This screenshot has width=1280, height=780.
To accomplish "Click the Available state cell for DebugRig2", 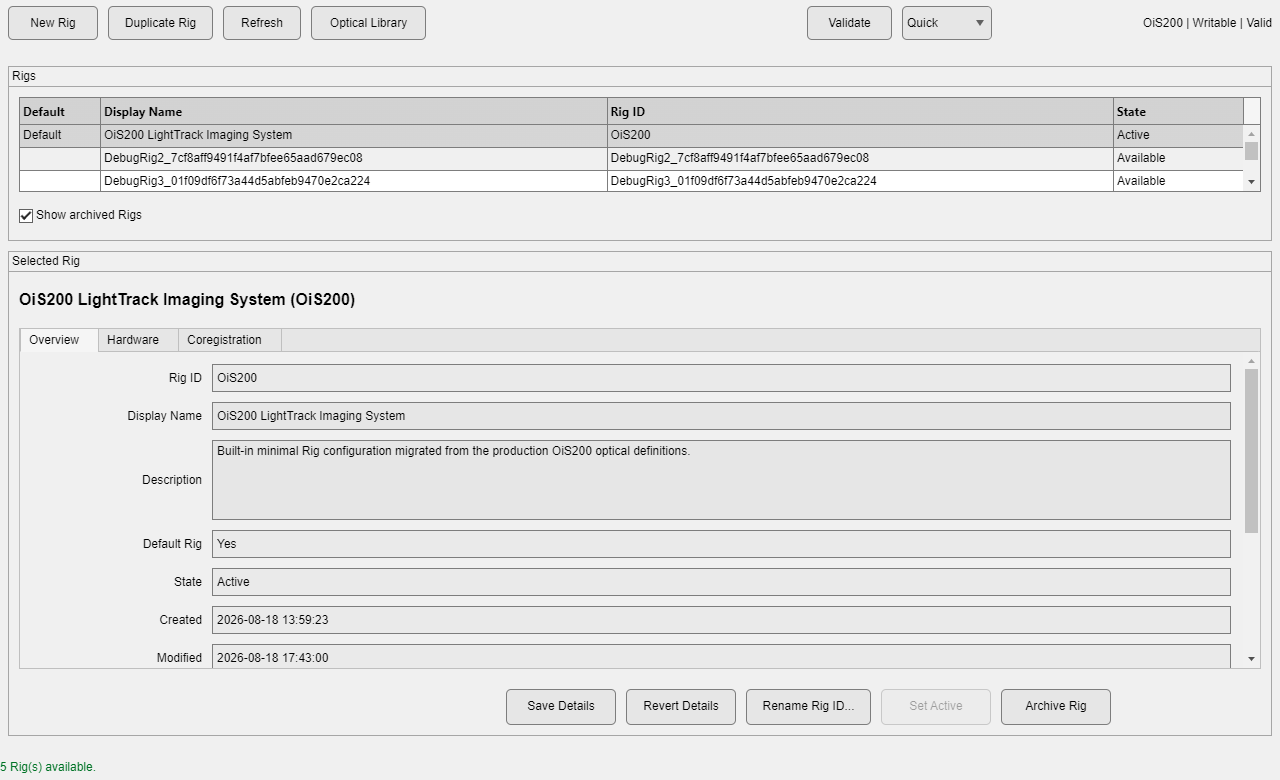I will (x=1178, y=158).
